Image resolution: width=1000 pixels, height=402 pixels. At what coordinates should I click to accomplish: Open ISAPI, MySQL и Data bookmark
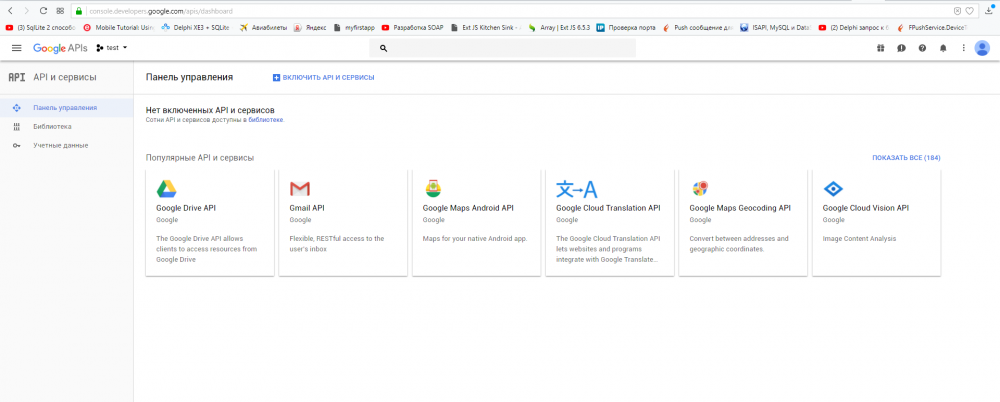point(776,27)
